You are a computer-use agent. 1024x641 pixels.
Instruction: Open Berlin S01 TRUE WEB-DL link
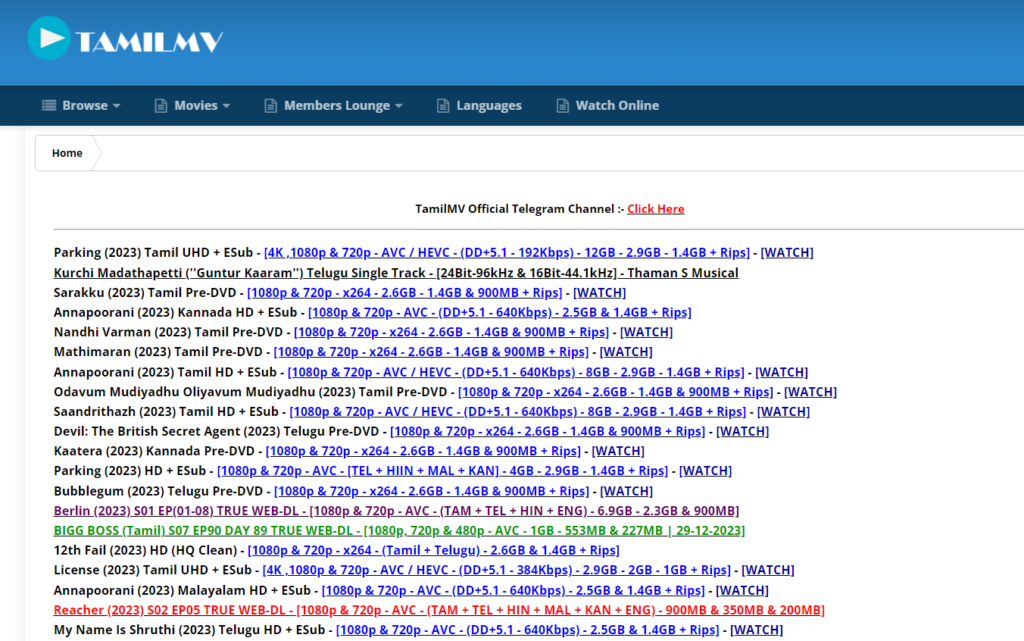tap(396, 510)
